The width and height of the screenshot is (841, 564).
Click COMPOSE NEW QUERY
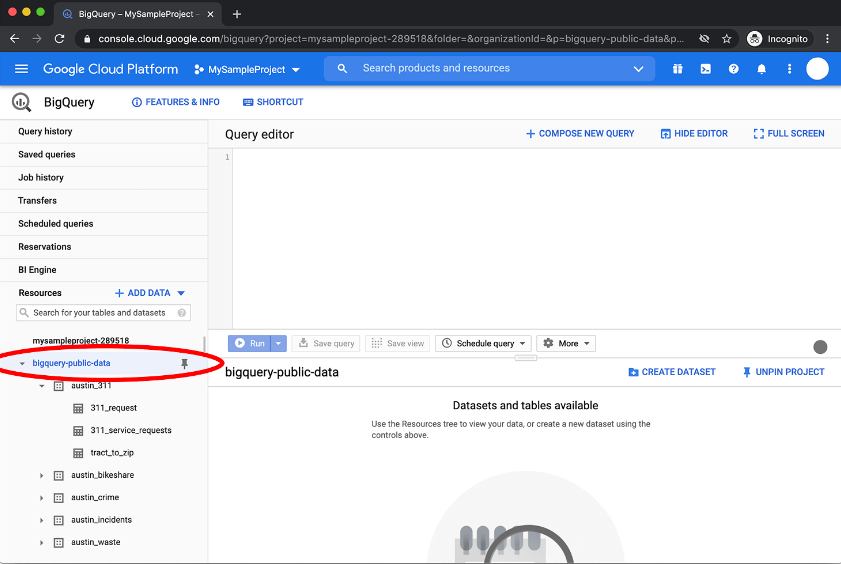[x=580, y=133]
